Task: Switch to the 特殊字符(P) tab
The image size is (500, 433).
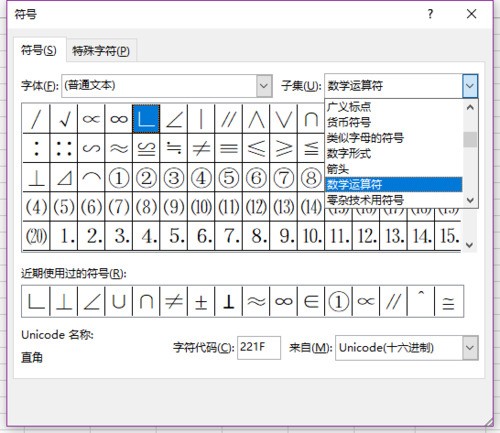Action: pyautogui.click(x=101, y=51)
